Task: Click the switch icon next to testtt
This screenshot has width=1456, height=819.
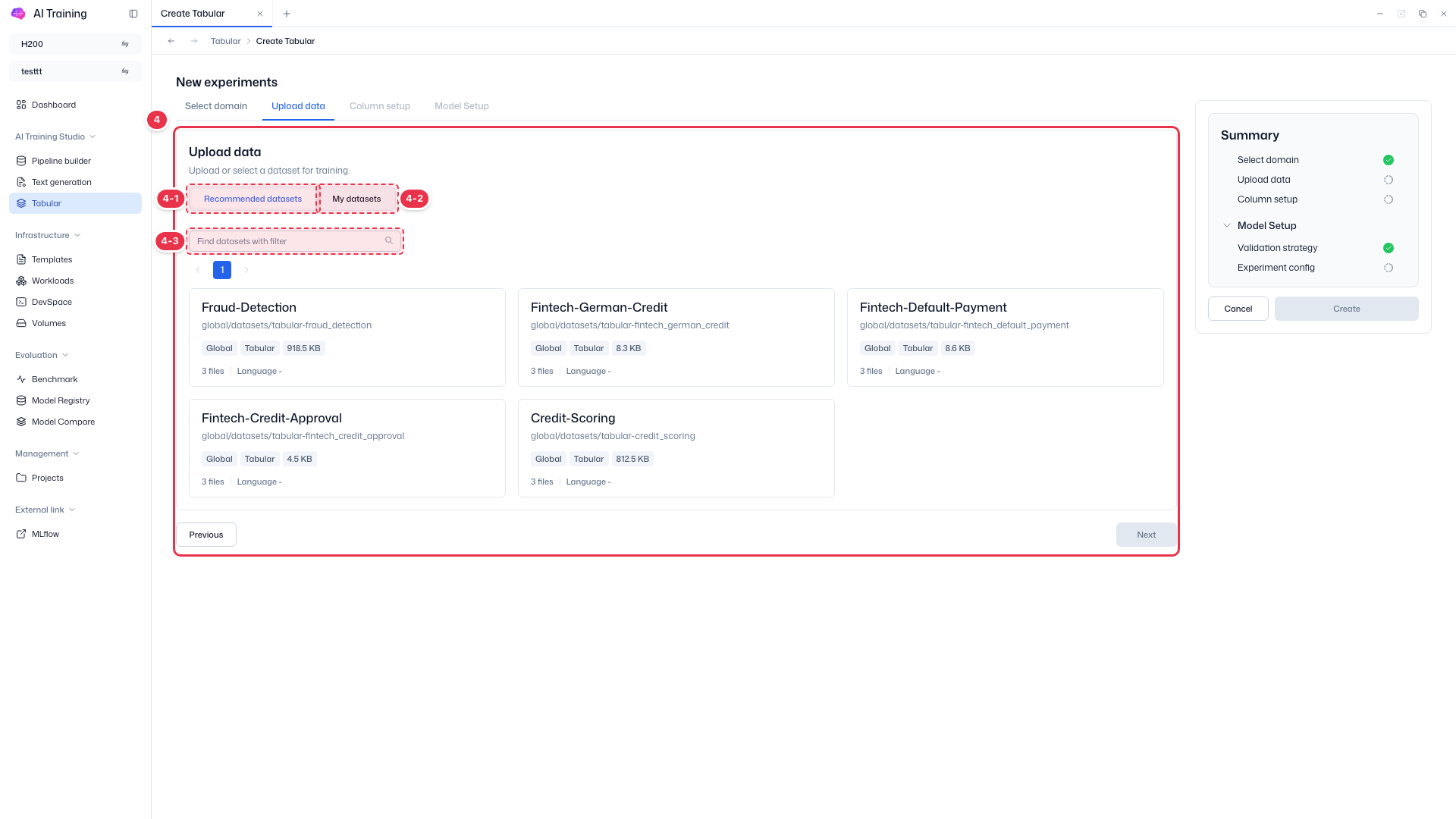Action: pyautogui.click(x=125, y=71)
